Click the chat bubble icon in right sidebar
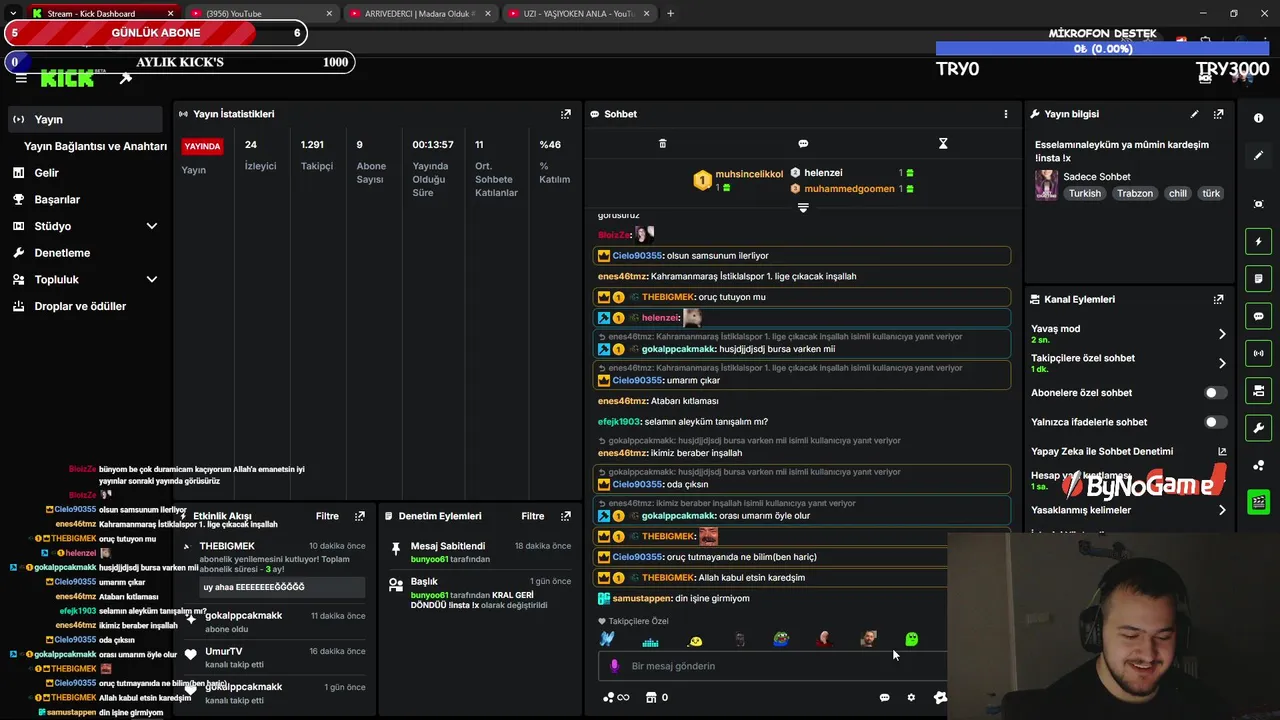Image resolution: width=1280 pixels, height=720 pixels. pos(1258,316)
